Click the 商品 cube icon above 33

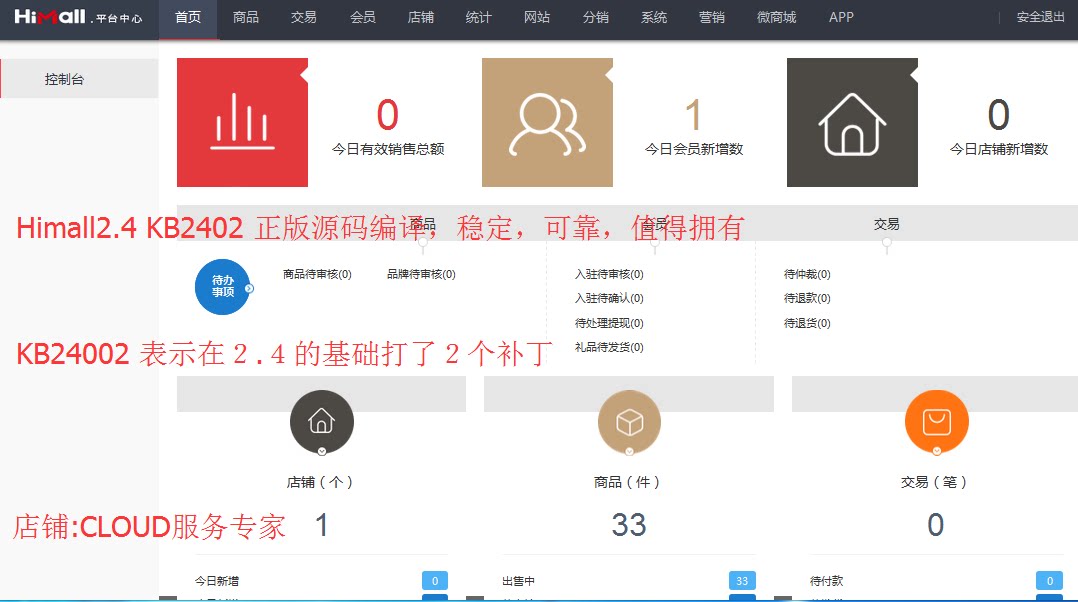pos(629,422)
